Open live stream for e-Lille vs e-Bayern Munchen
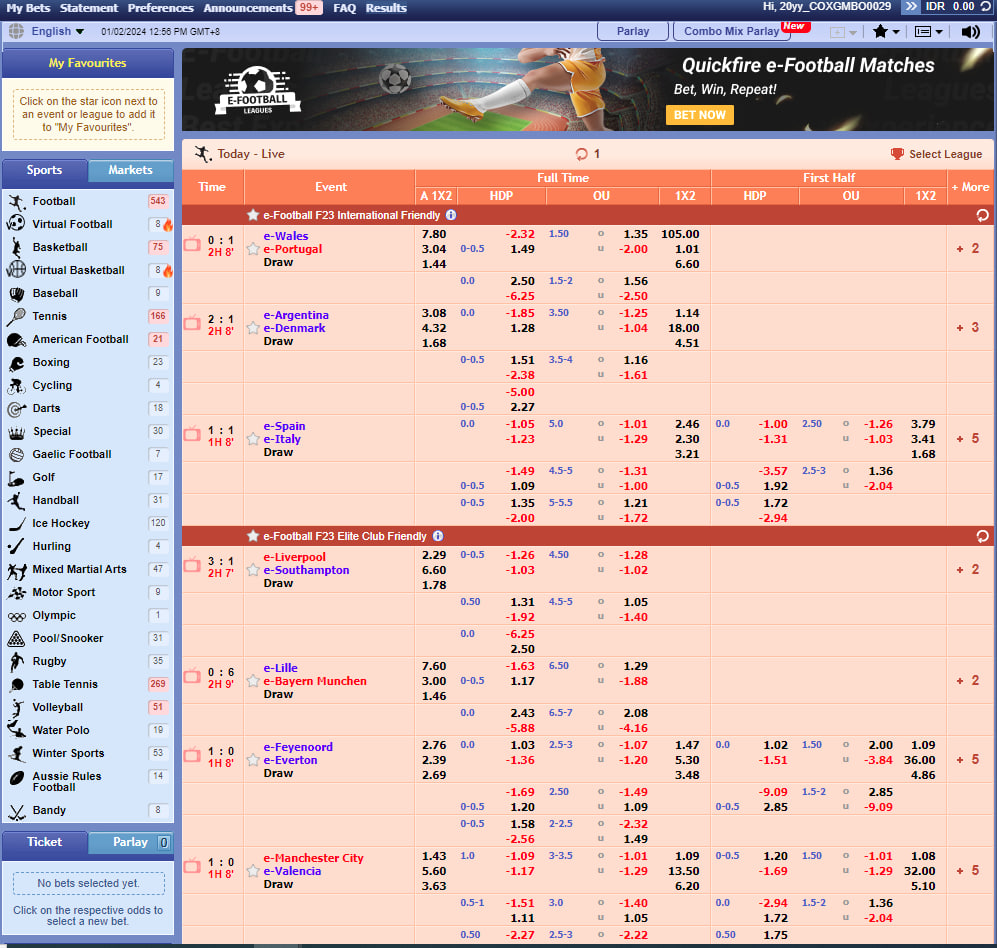Image resolution: width=997 pixels, height=948 pixels. (x=192, y=677)
